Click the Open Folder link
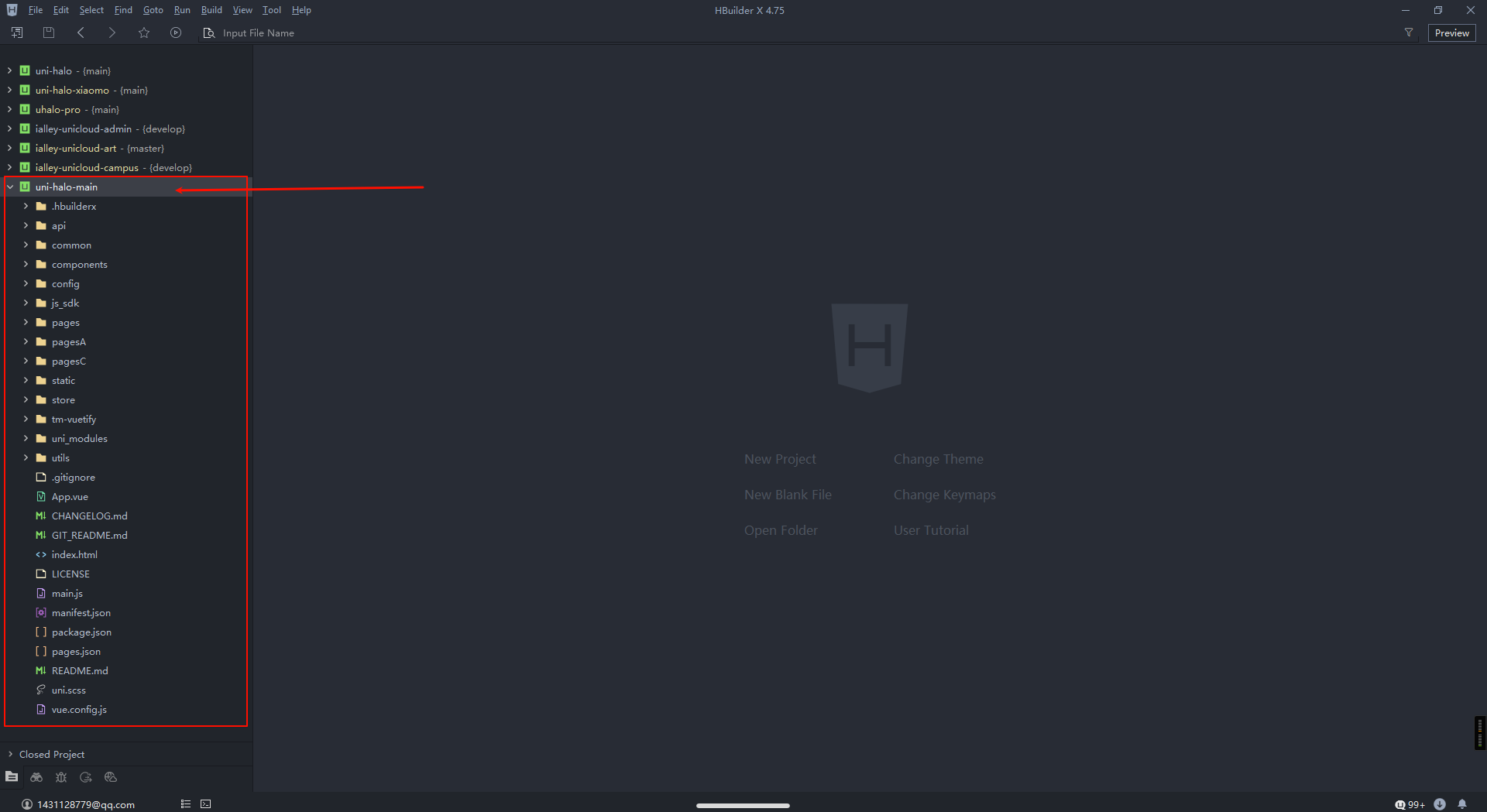 pos(781,530)
